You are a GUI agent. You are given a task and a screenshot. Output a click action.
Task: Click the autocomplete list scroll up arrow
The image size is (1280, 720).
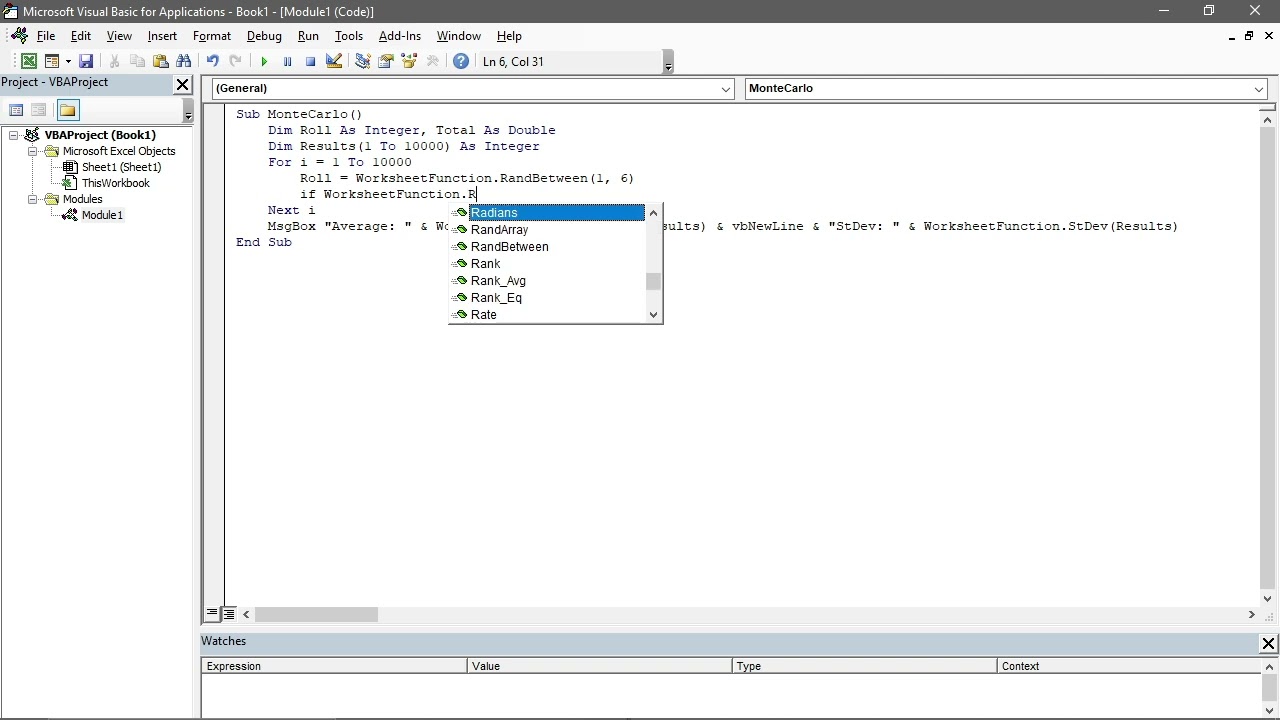click(654, 213)
